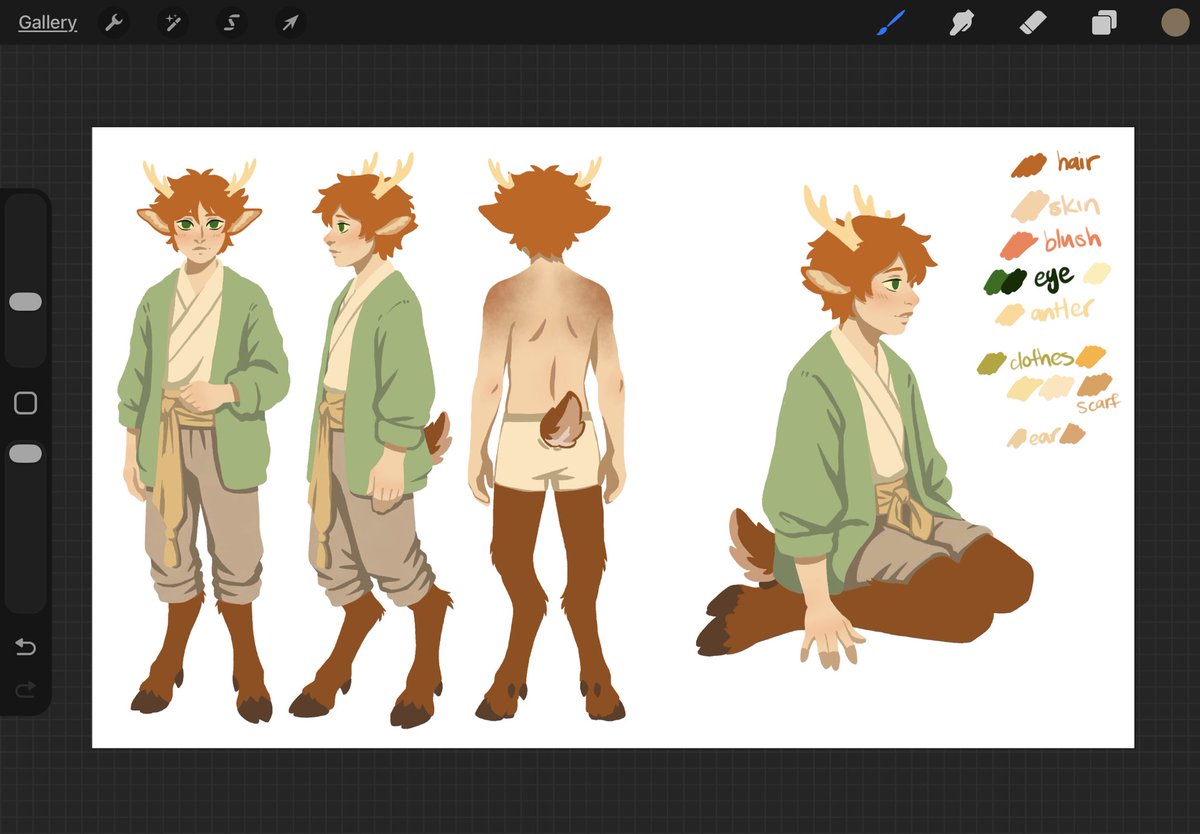Open the Actions wrench menu
This screenshot has width=1200, height=834.
(114, 22)
